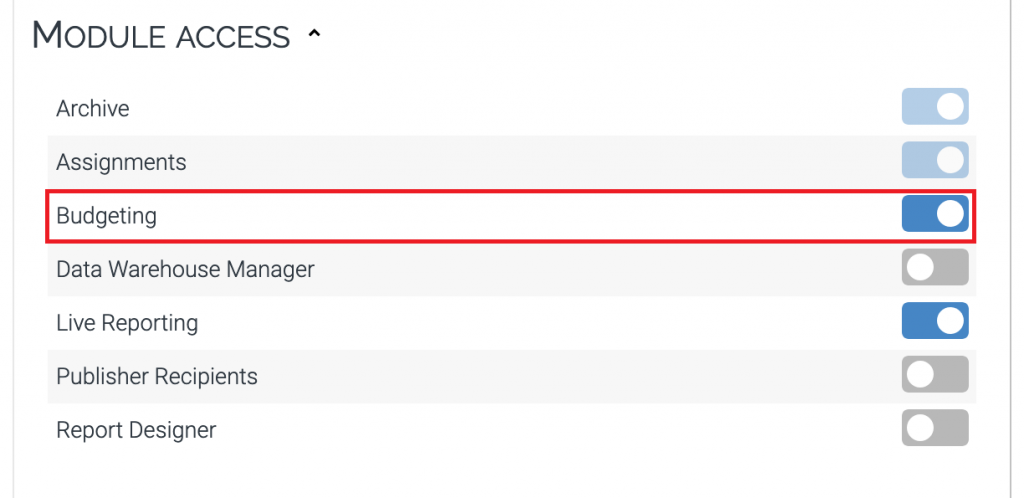Turn off the Live Reporting switch

coord(935,322)
